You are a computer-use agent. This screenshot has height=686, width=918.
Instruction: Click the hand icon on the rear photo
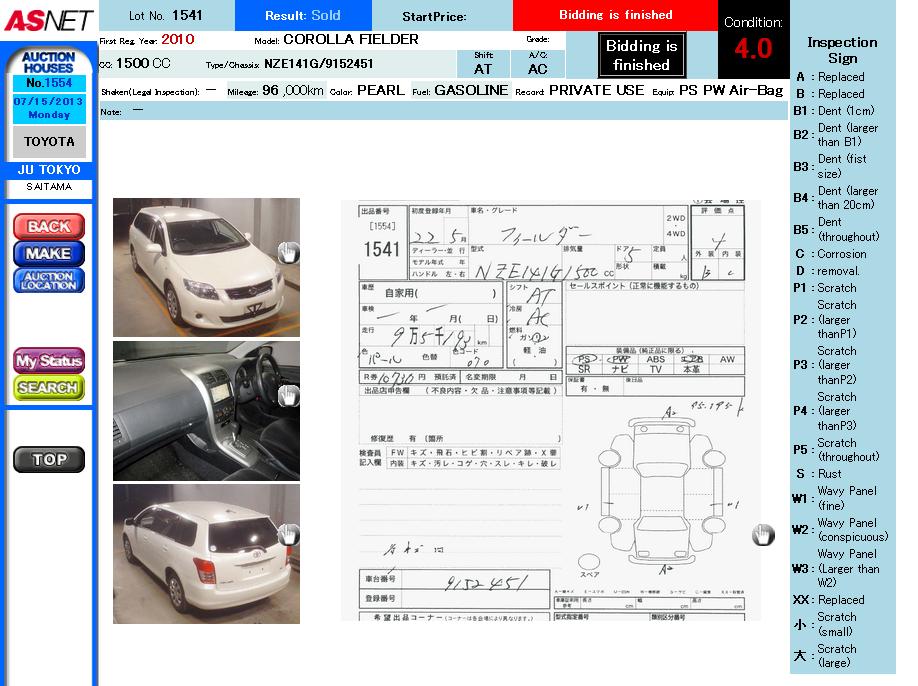point(288,535)
